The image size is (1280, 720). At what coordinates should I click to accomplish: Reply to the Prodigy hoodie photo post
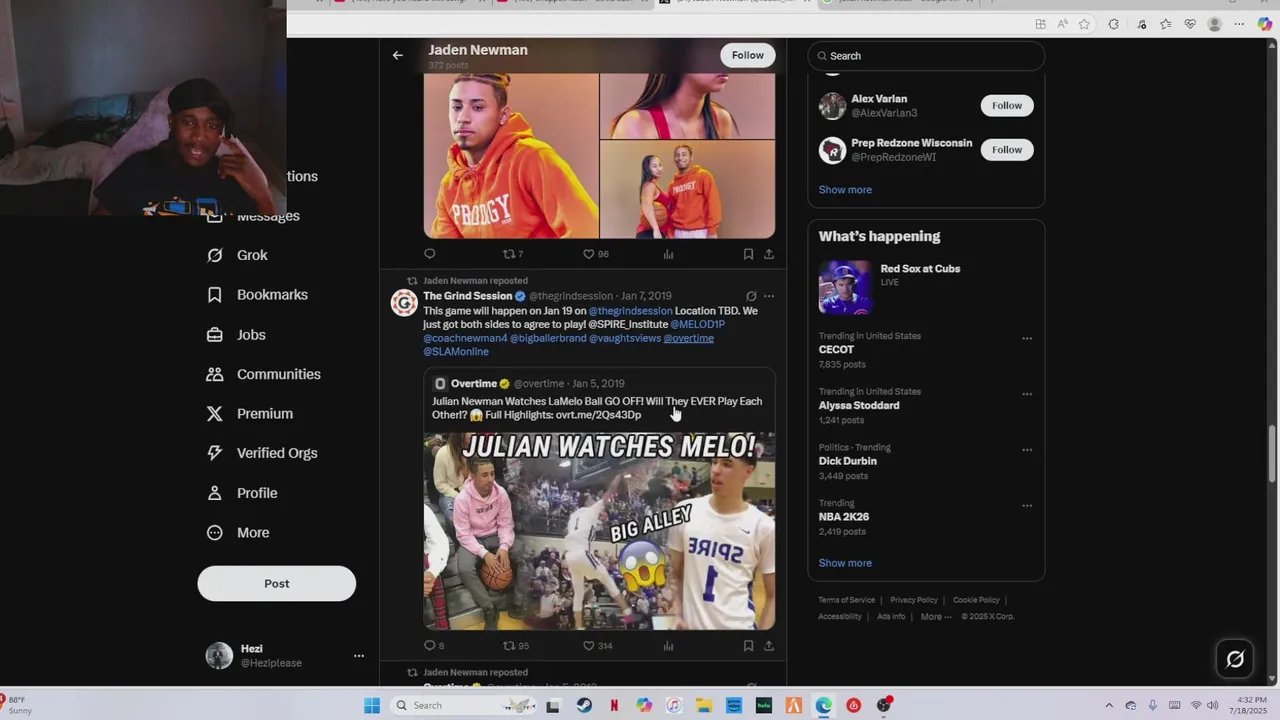click(430, 254)
